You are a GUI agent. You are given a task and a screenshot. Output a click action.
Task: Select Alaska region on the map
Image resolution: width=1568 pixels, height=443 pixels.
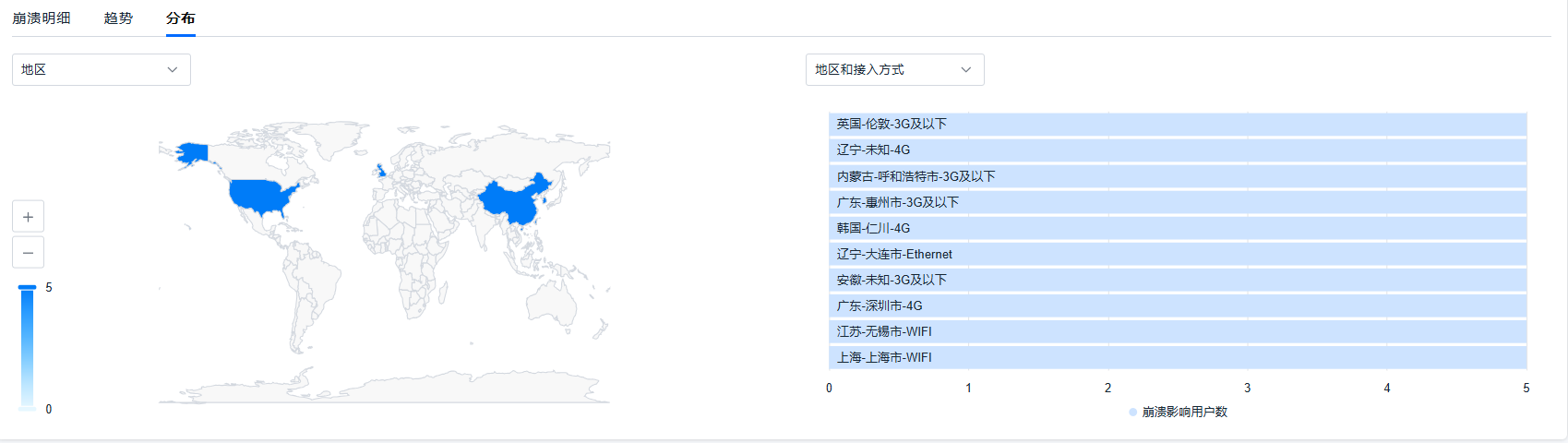coord(194,152)
